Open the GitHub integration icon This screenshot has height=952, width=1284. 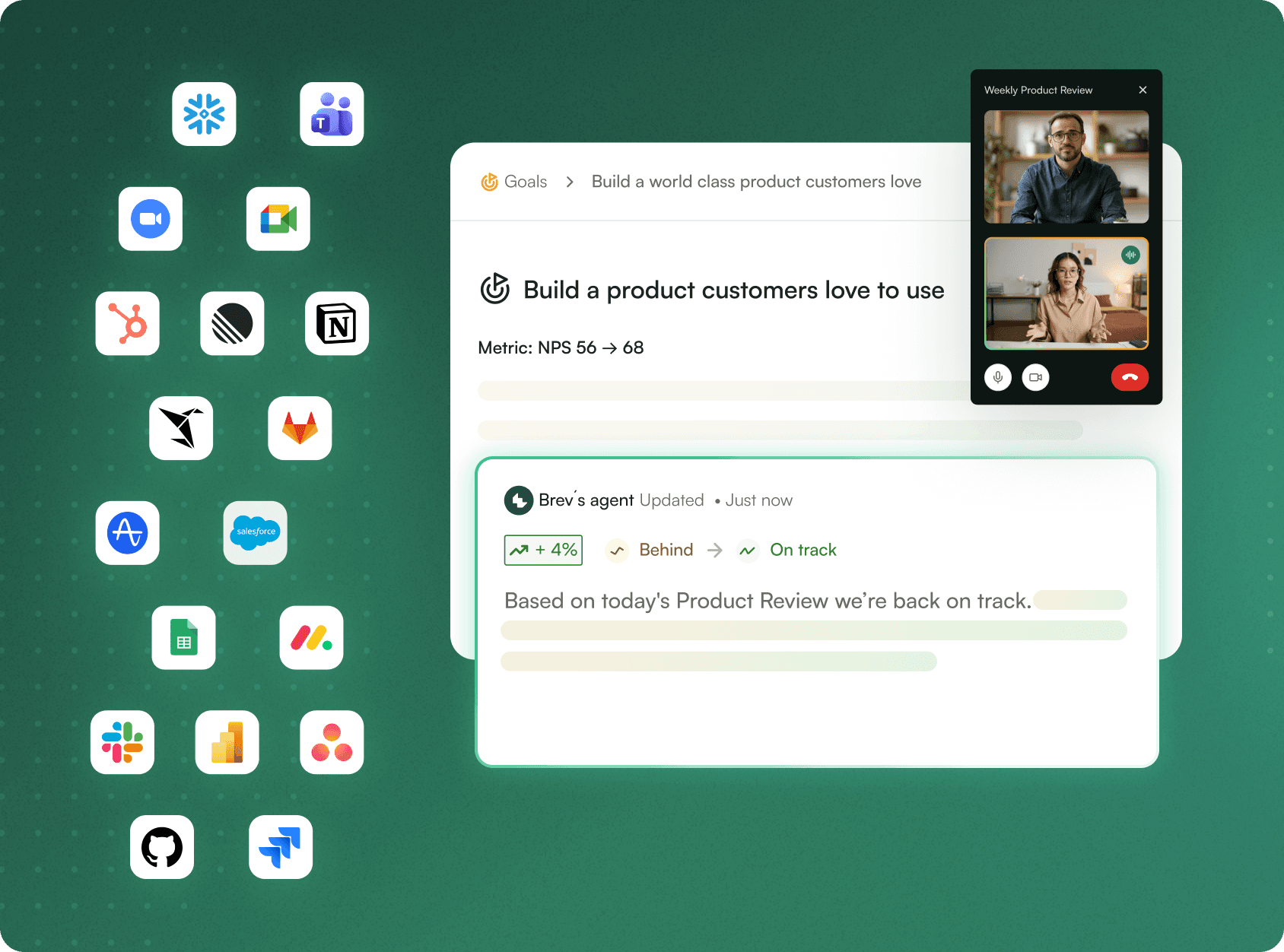pos(162,847)
